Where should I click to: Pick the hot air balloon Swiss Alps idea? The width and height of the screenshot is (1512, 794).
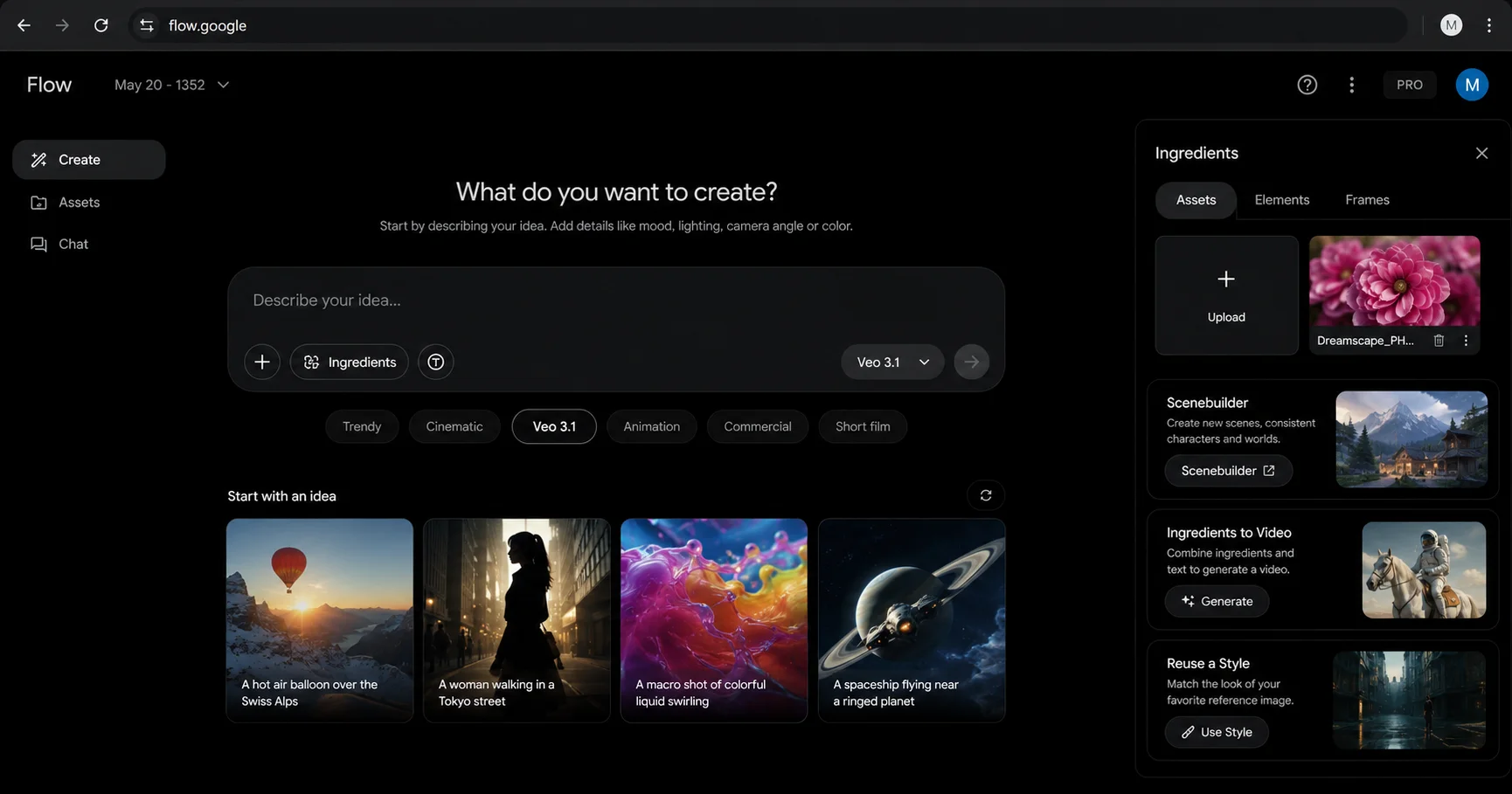point(320,620)
